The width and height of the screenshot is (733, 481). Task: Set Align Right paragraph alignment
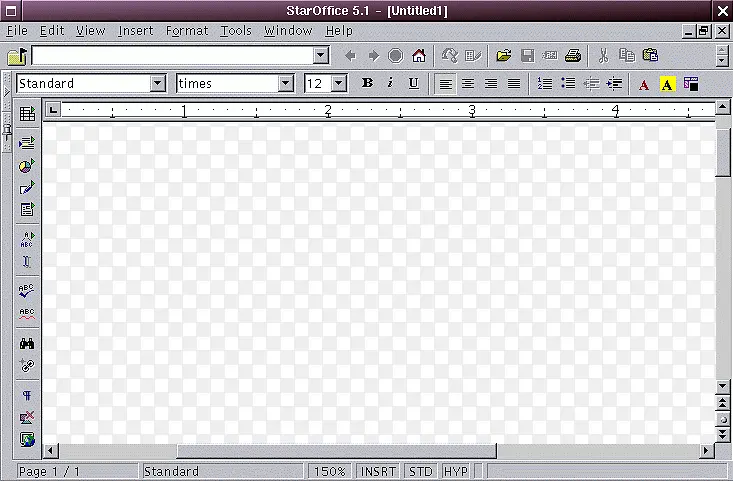491,84
